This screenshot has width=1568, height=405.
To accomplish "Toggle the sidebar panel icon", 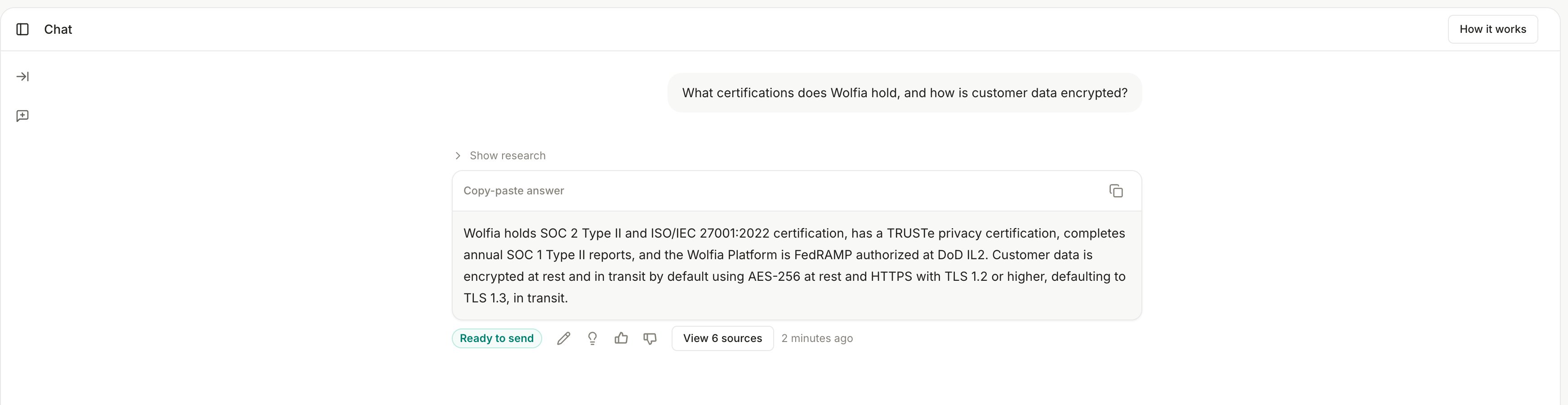I will click(x=22, y=29).
